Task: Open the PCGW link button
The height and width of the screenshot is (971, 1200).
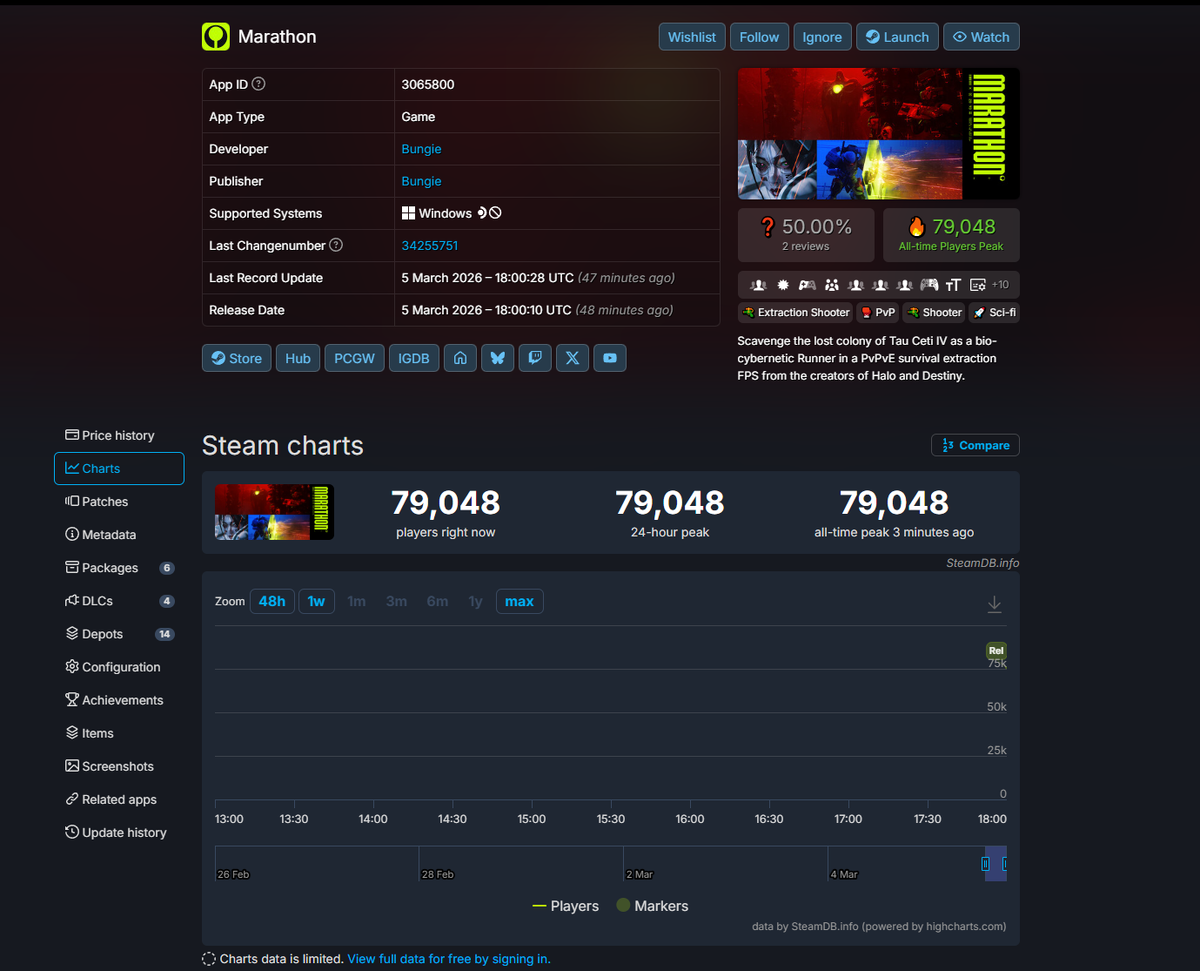Action: point(354,358)
